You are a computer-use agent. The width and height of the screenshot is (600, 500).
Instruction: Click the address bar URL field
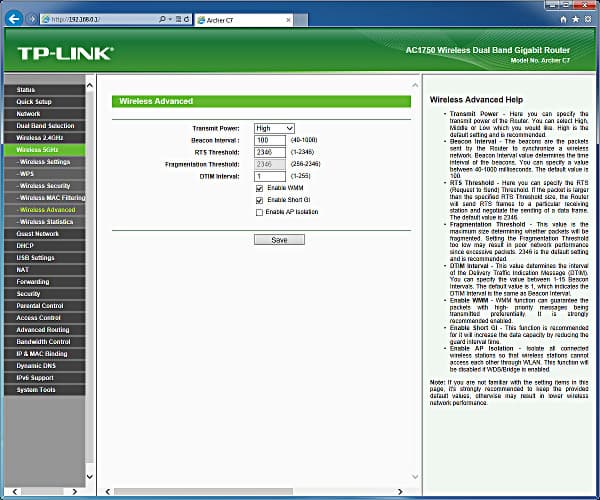pyautogui.click(x=99, y=19)
